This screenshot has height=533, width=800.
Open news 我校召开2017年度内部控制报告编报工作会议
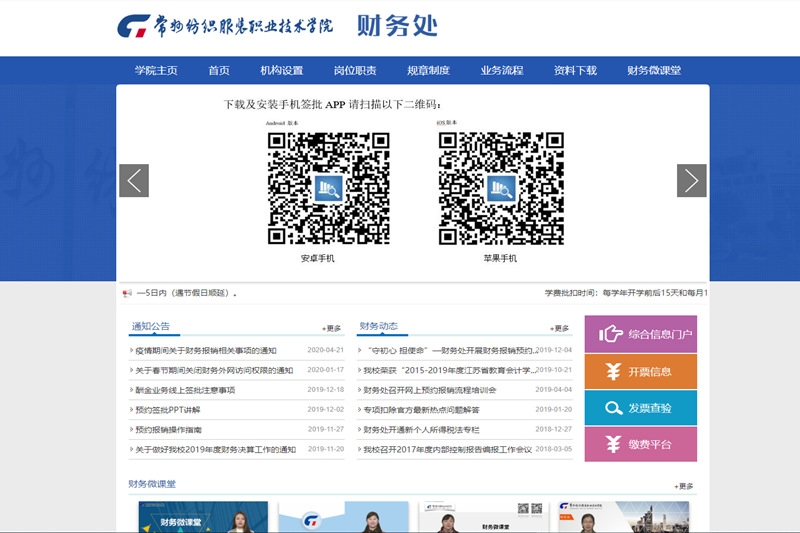(447, 449)
